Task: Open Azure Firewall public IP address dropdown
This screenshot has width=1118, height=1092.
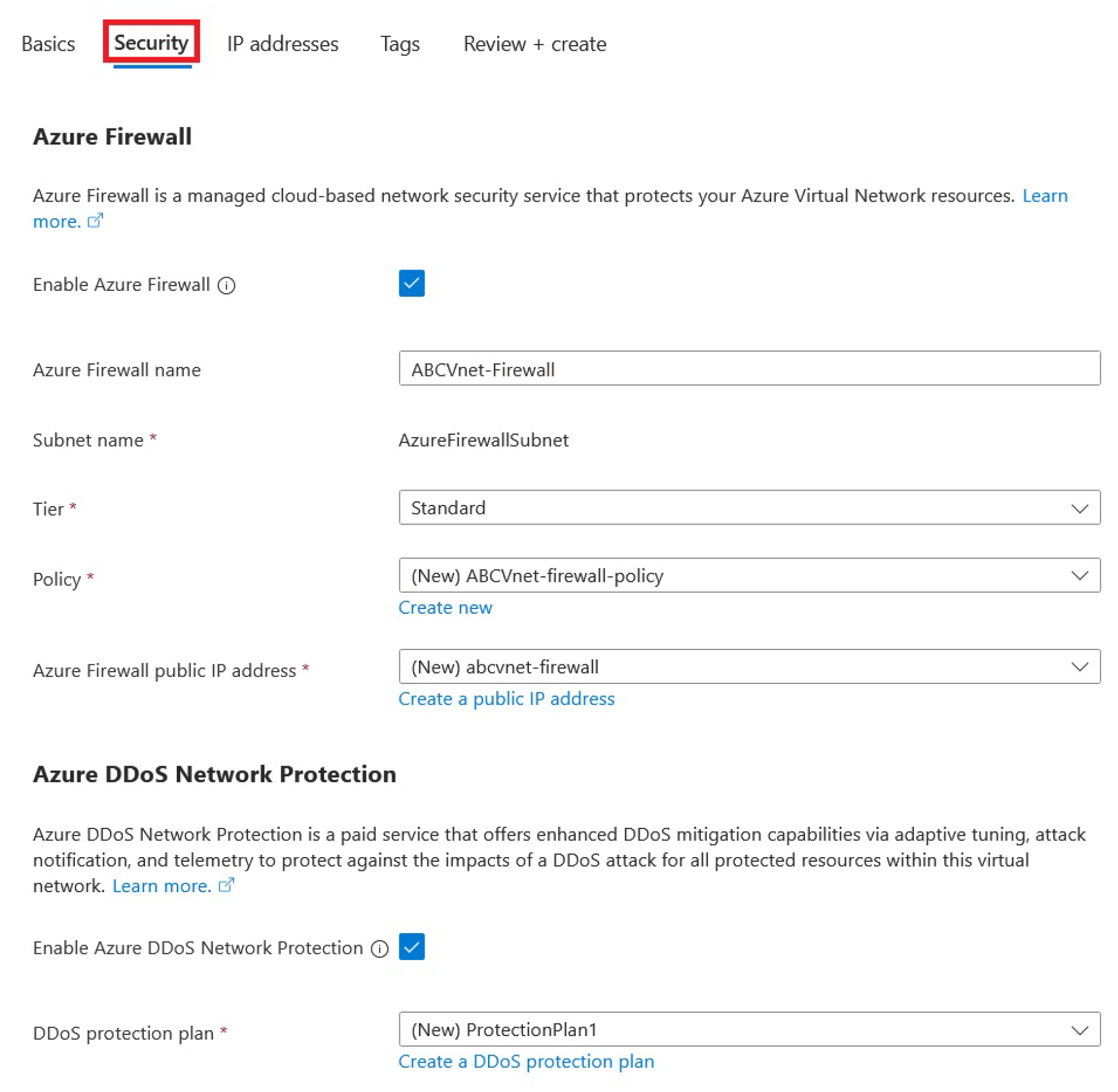Action: [x=749, y=667]
